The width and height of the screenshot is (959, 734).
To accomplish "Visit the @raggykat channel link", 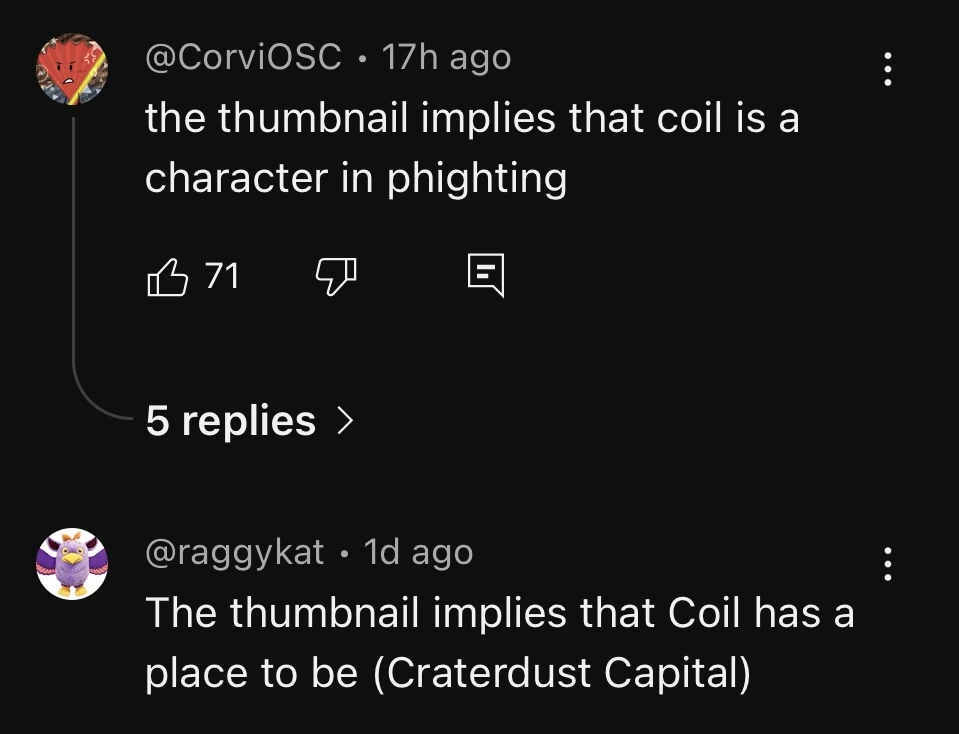I will (235, 552).
